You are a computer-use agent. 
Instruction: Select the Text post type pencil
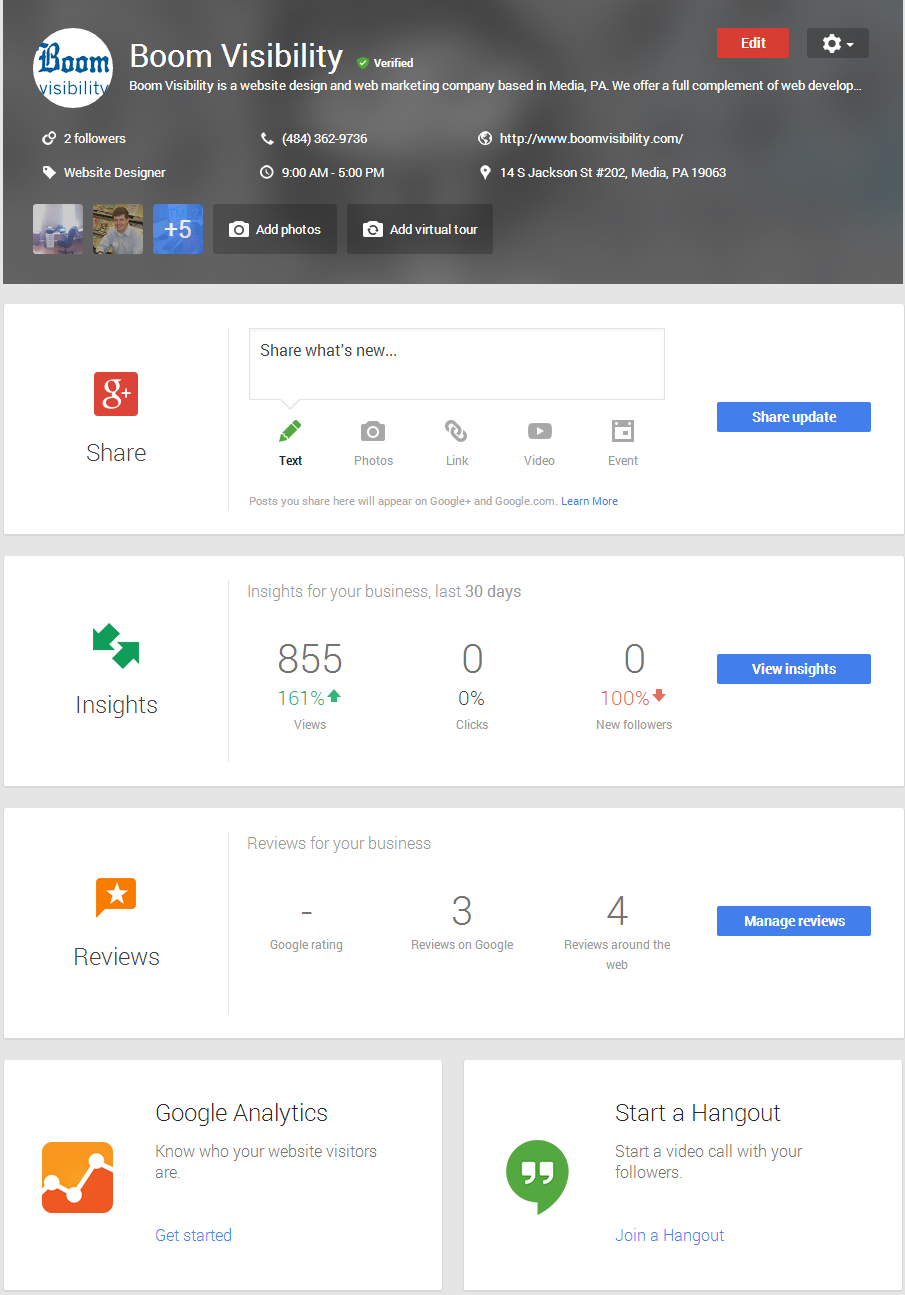point(290,431)
